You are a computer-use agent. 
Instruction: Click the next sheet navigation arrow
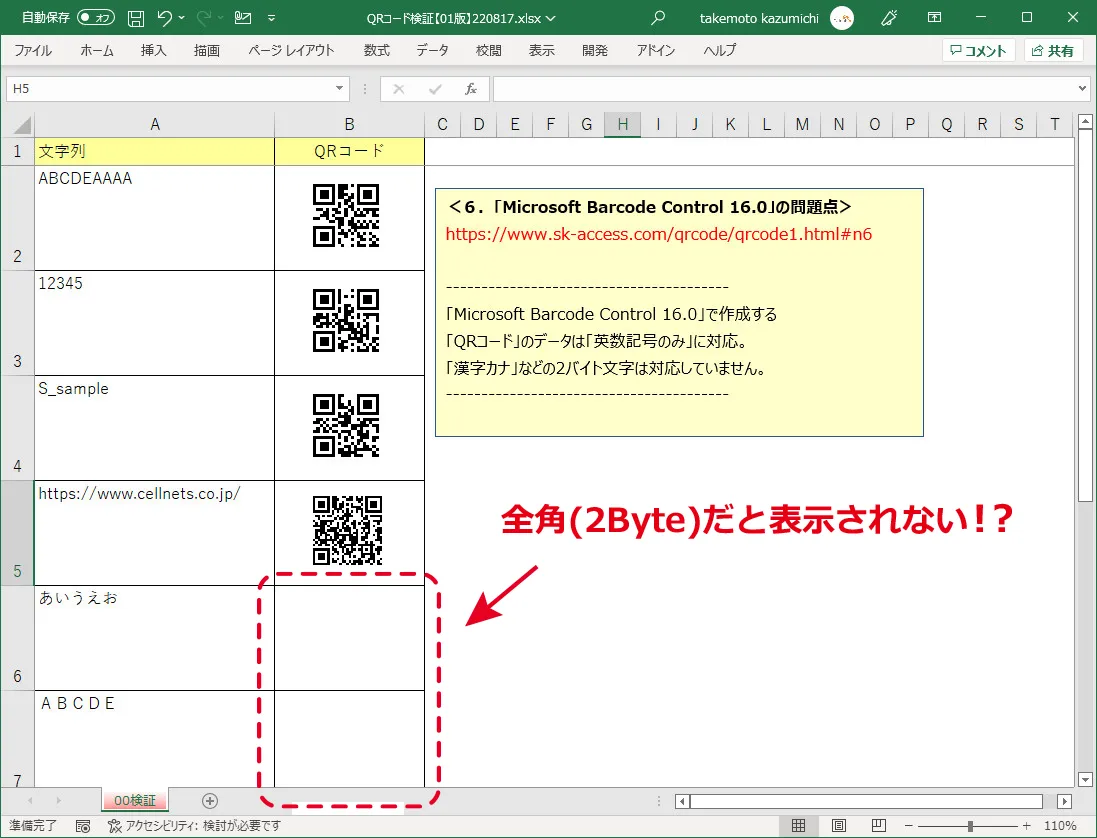(x=59, y=800)
